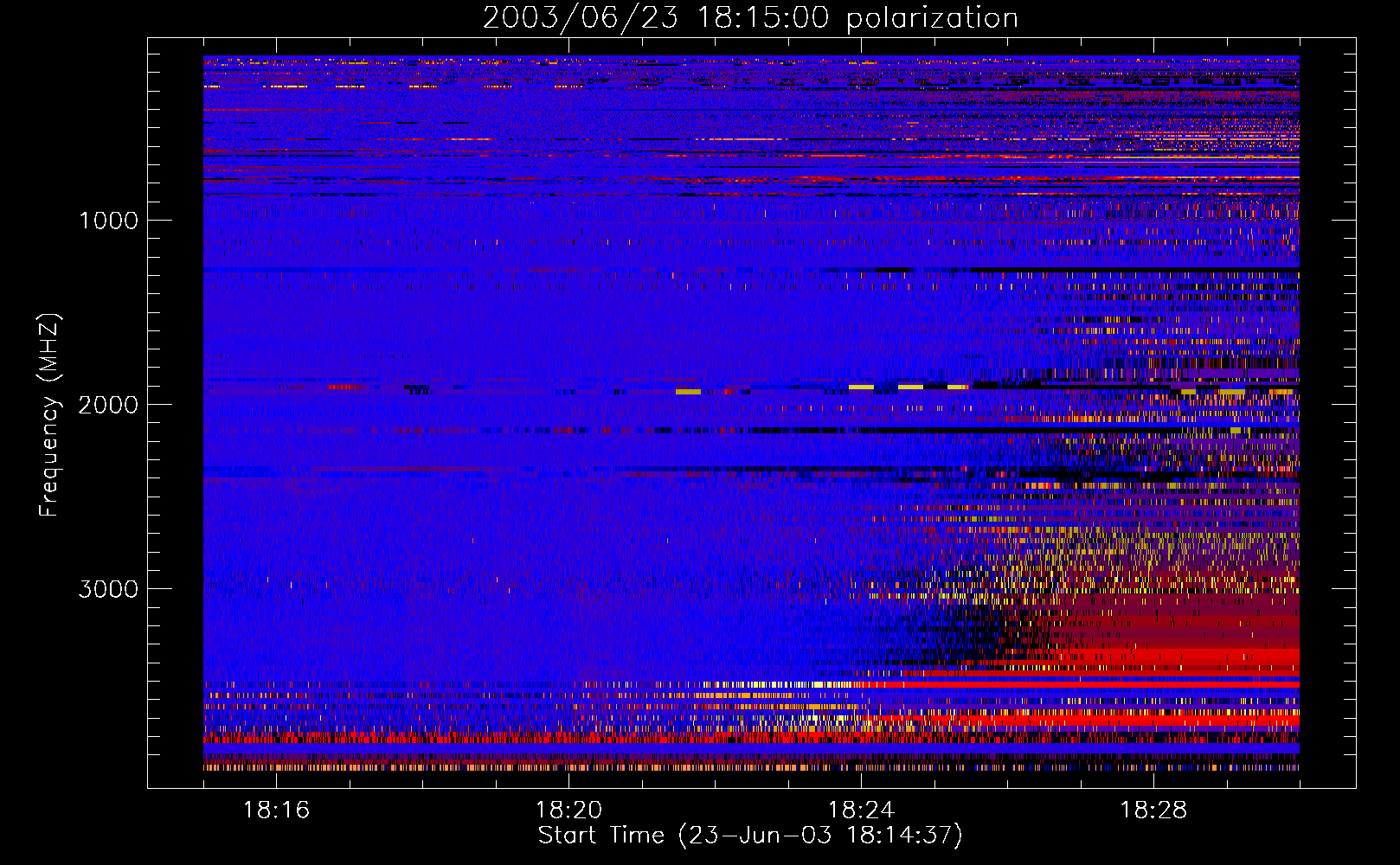The height and width of the screenshot is (865, 1400).
Task: Select the '2000' frequency axis label
Action: point(108,405)
